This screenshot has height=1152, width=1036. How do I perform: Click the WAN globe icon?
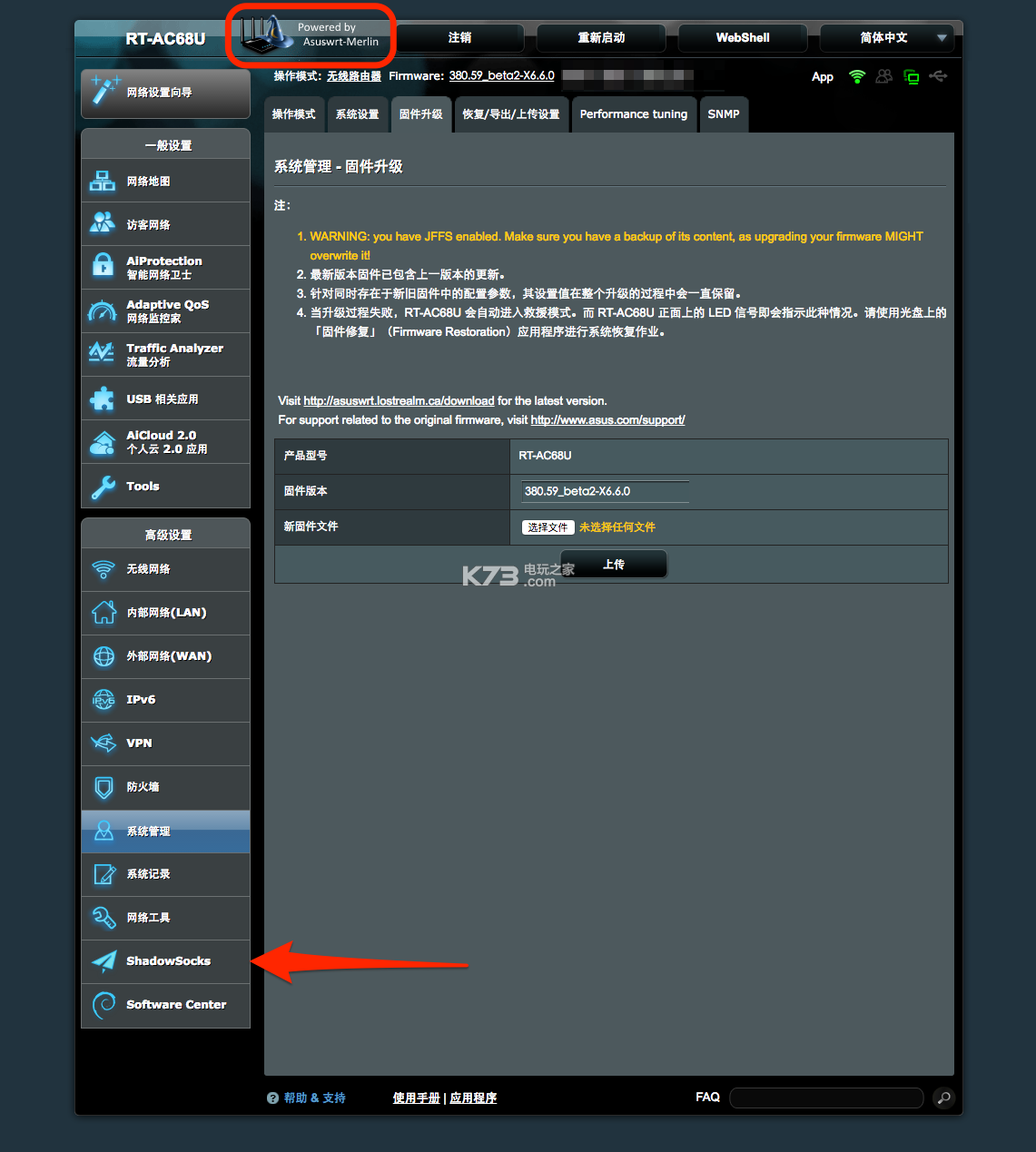tap(104, 655)
